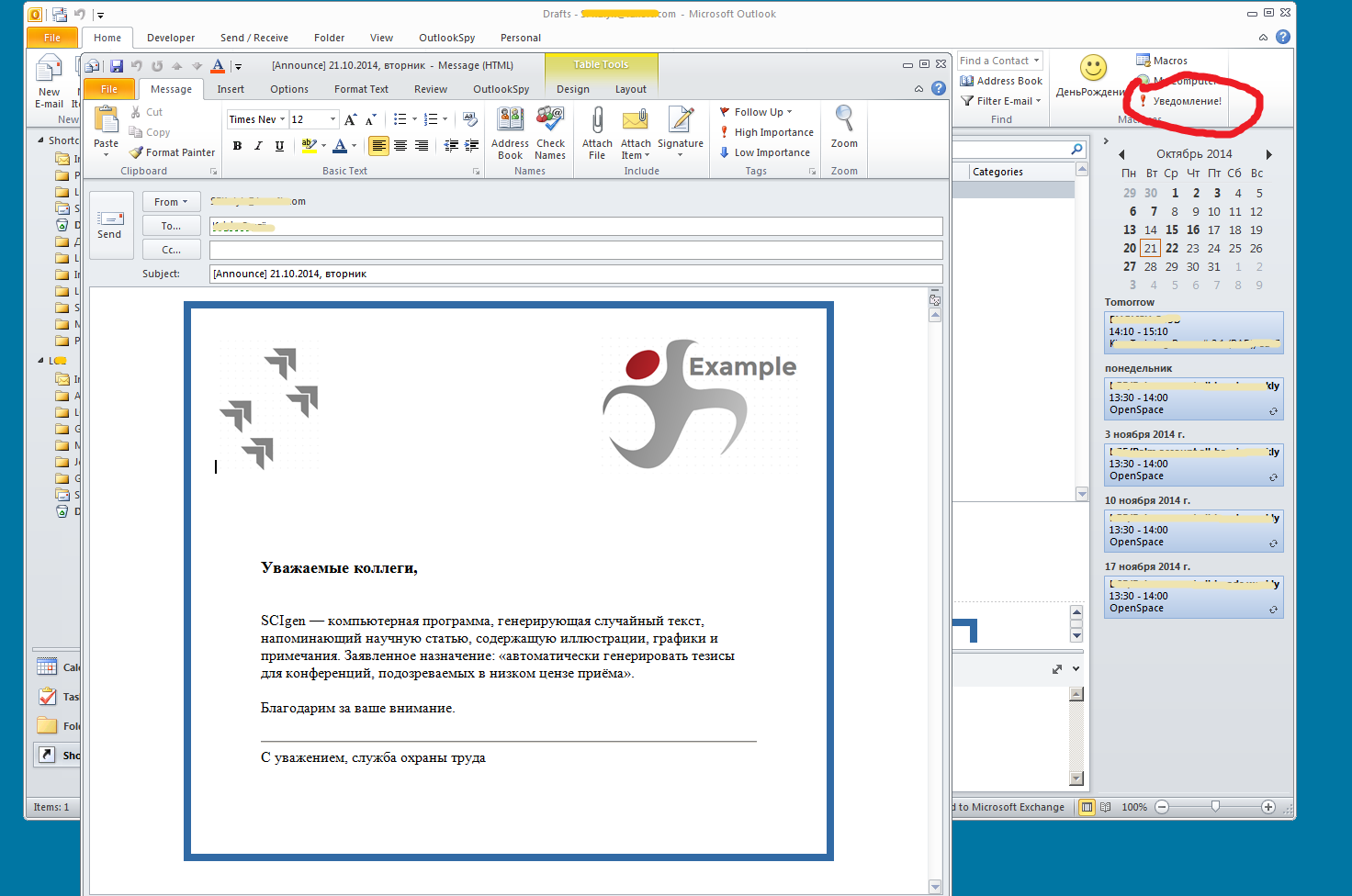Viewport: 1352px width, 896px height.
Task: Open Developer tab in main Outlook window
Action: pos(171,38)
